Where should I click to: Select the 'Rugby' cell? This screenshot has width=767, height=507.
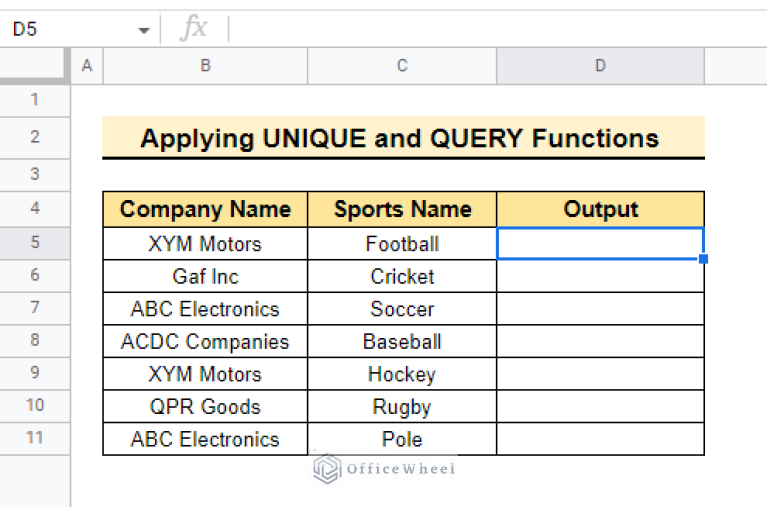[x=402, y=407]
